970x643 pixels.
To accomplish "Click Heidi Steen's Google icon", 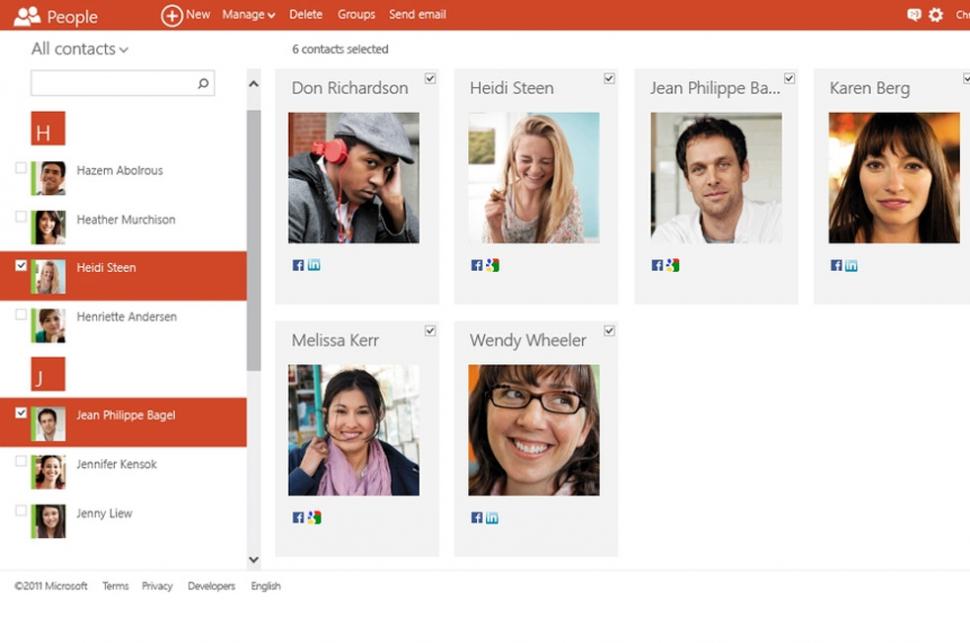I will pos(492,266).
